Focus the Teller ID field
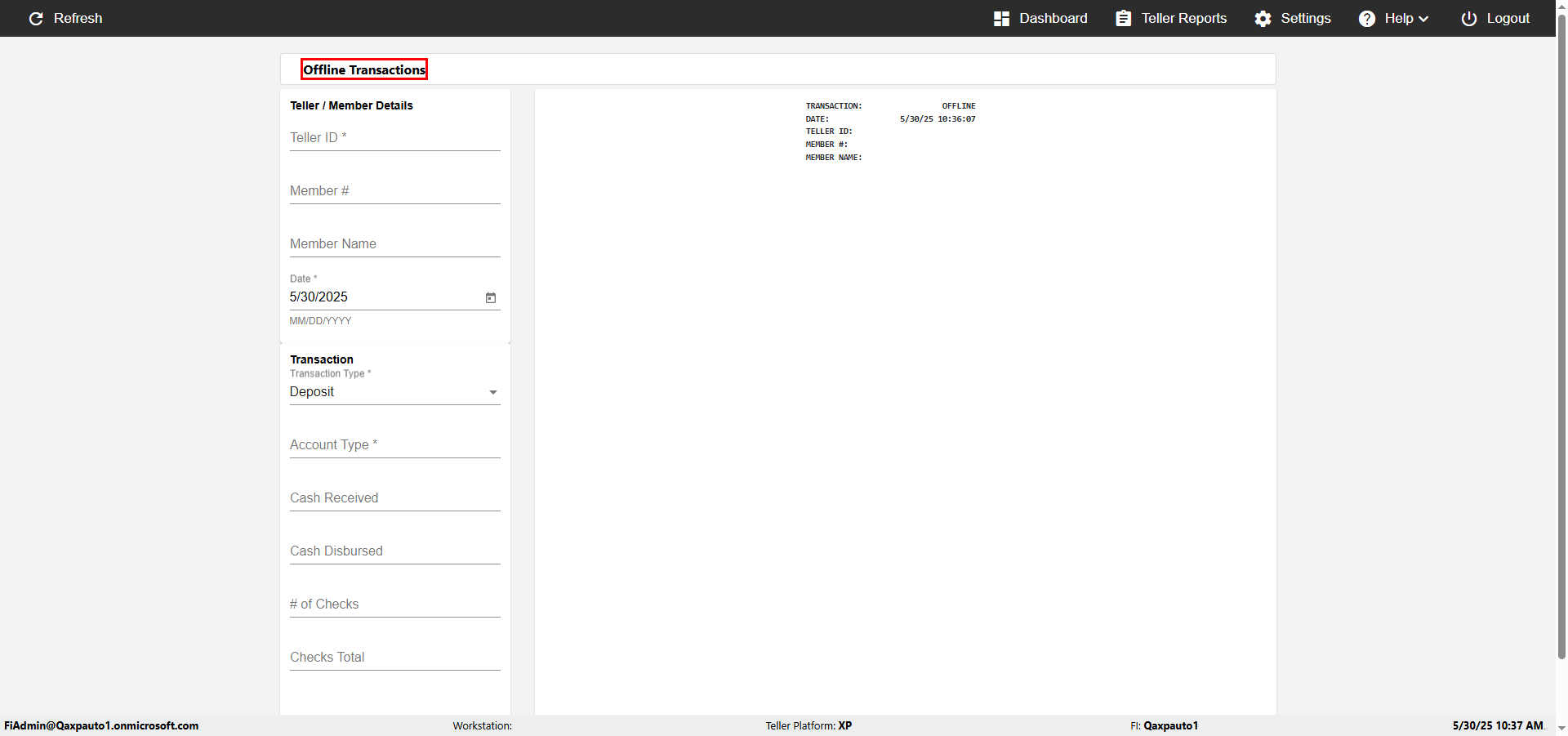This screenshot has width=1568, height=736. tap(394, 138)
